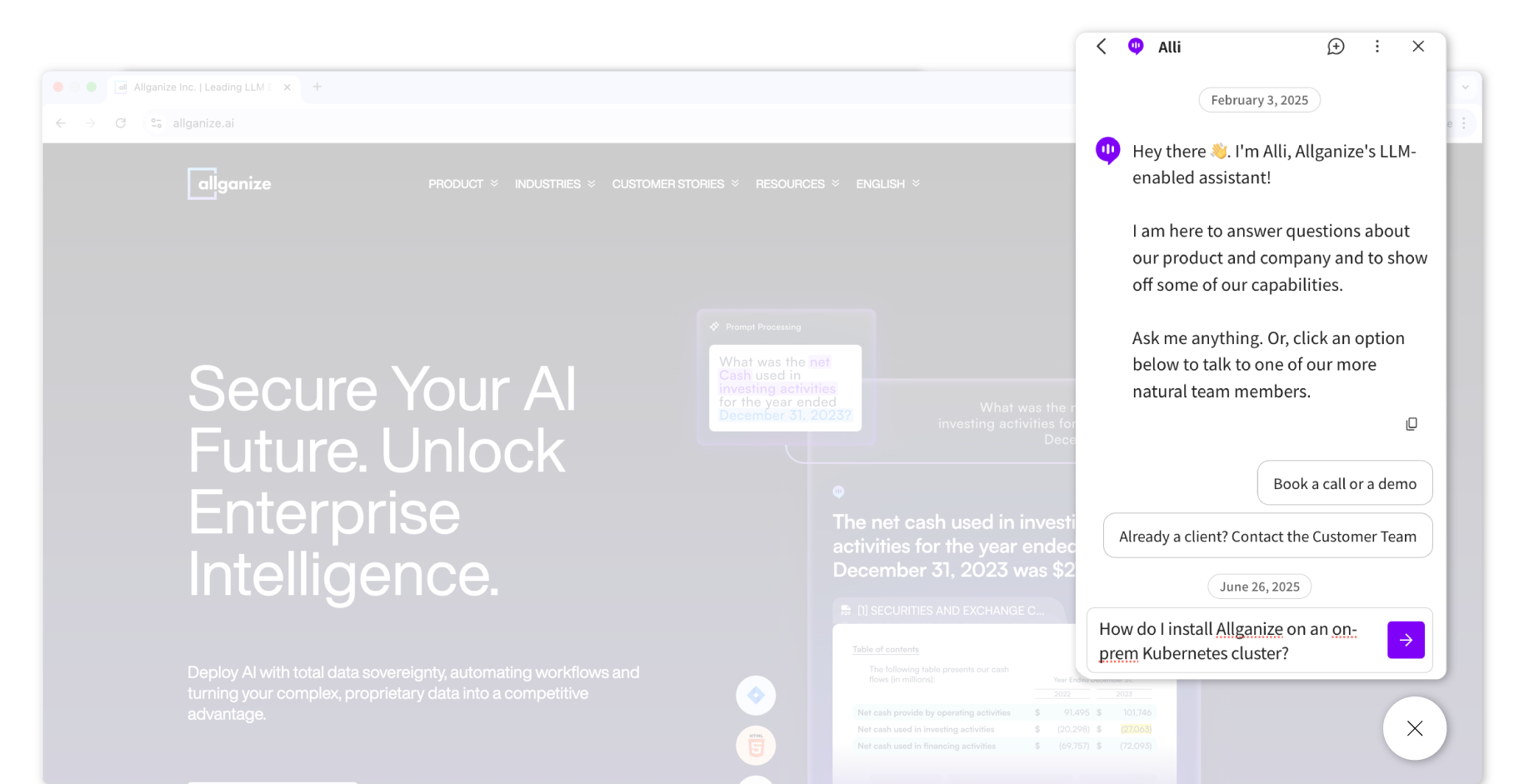Expand the RESOURCES dropdown menu

point(797,184)
